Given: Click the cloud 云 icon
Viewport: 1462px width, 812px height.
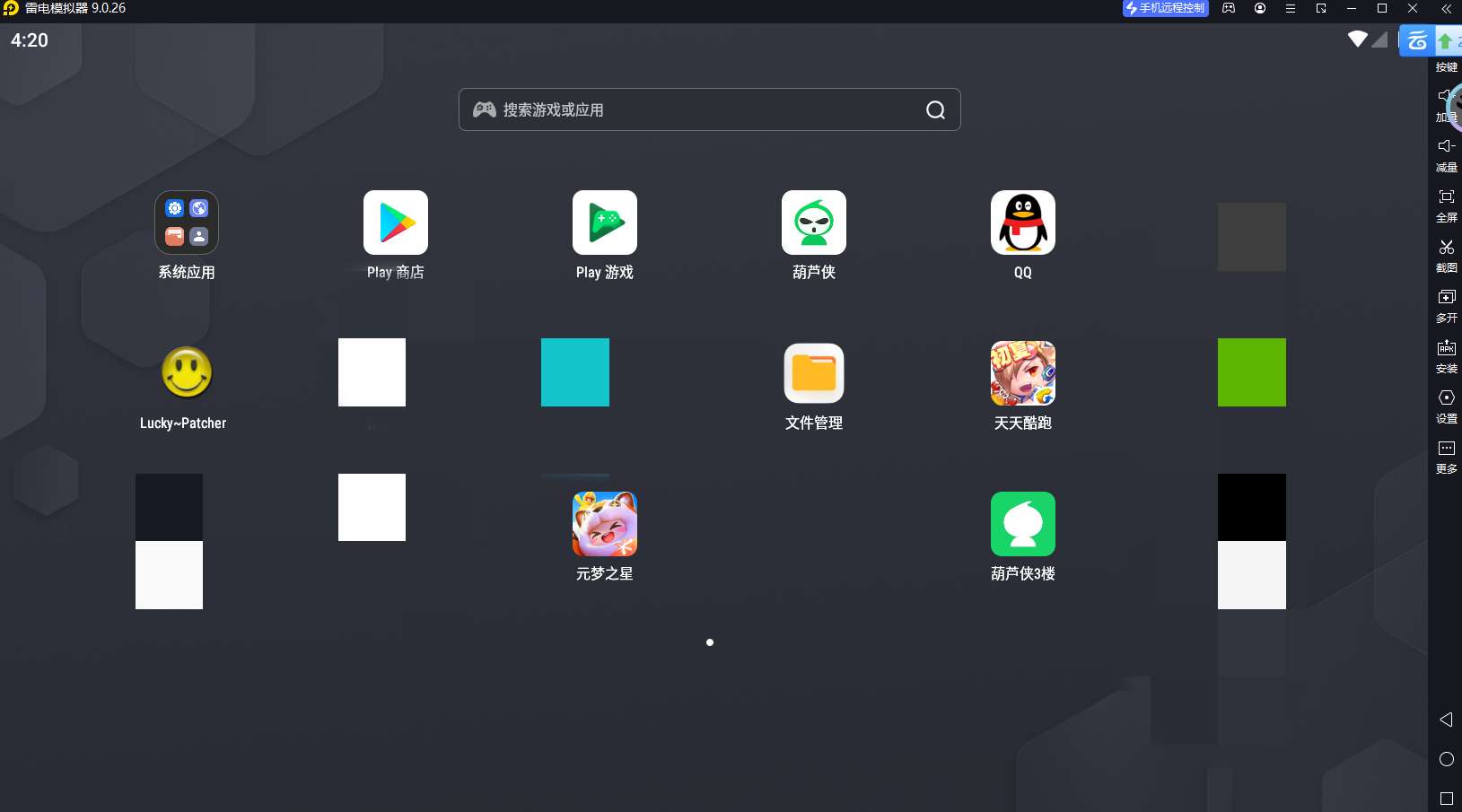Looking at the screenshot, I should point(1417,40).
